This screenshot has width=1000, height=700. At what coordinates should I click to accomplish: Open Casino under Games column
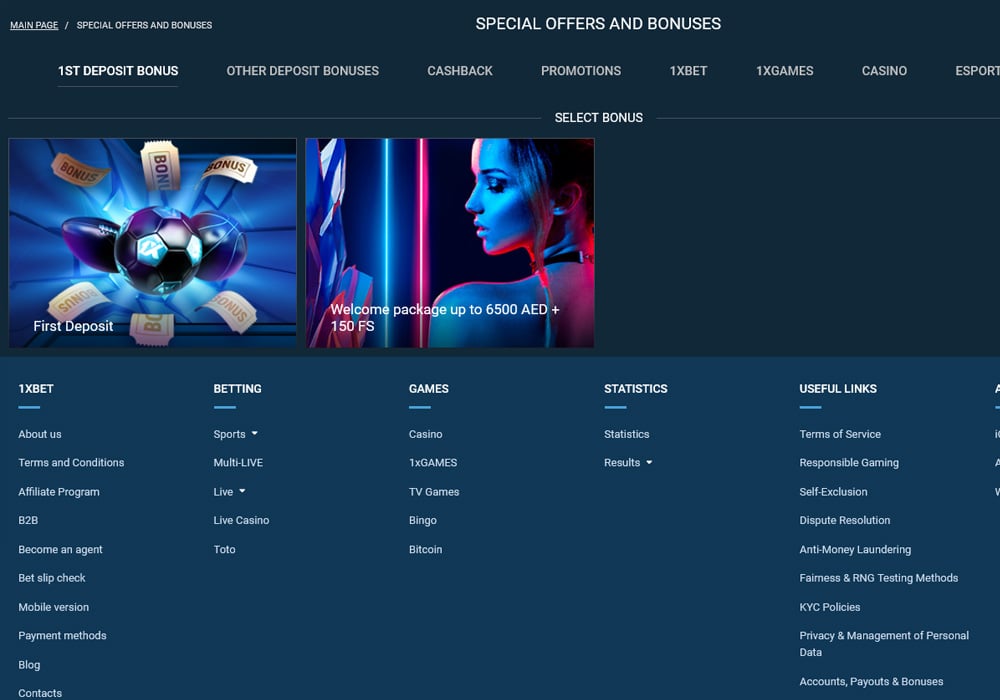[425, 434]
